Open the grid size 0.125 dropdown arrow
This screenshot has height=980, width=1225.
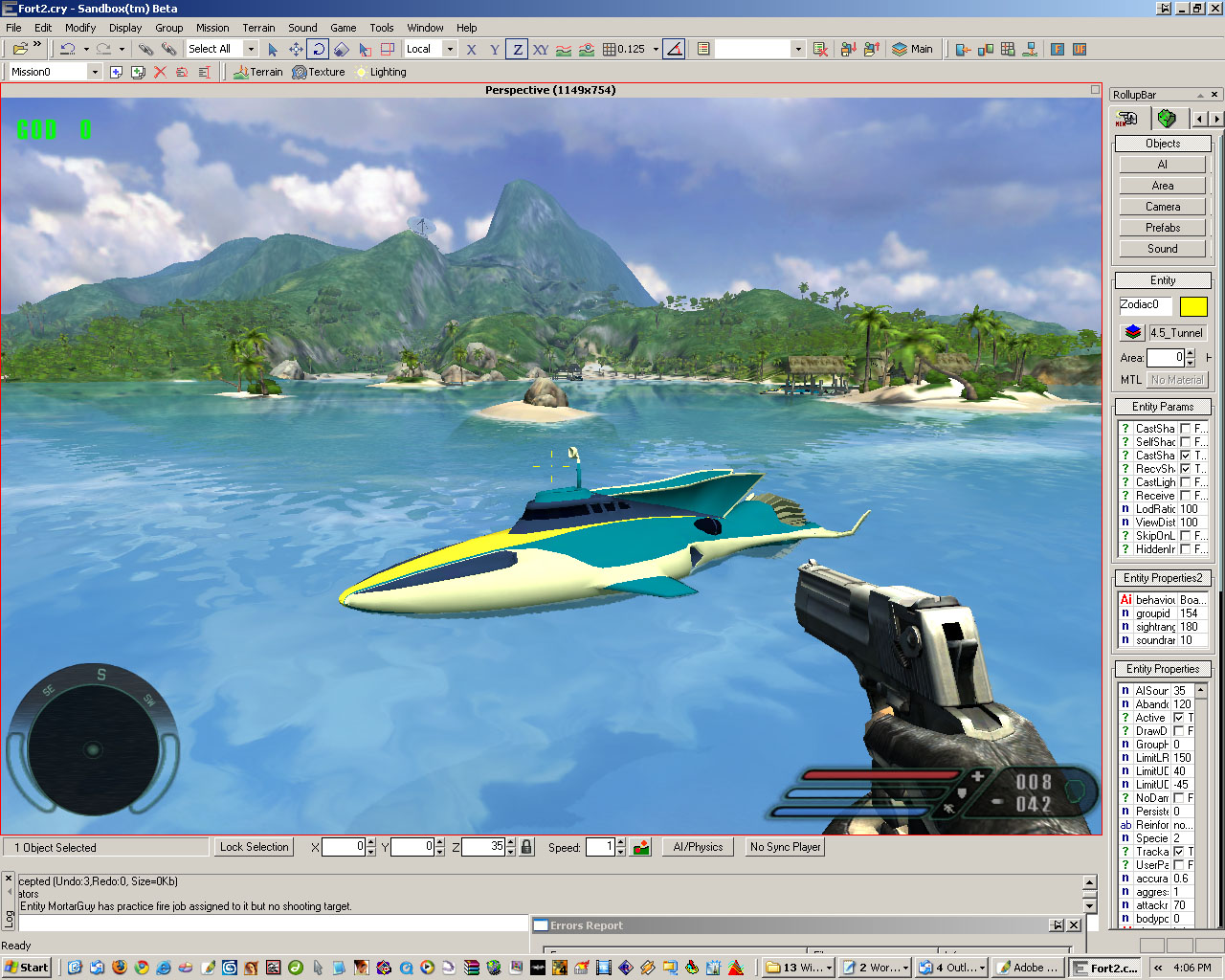coord(656,49)
